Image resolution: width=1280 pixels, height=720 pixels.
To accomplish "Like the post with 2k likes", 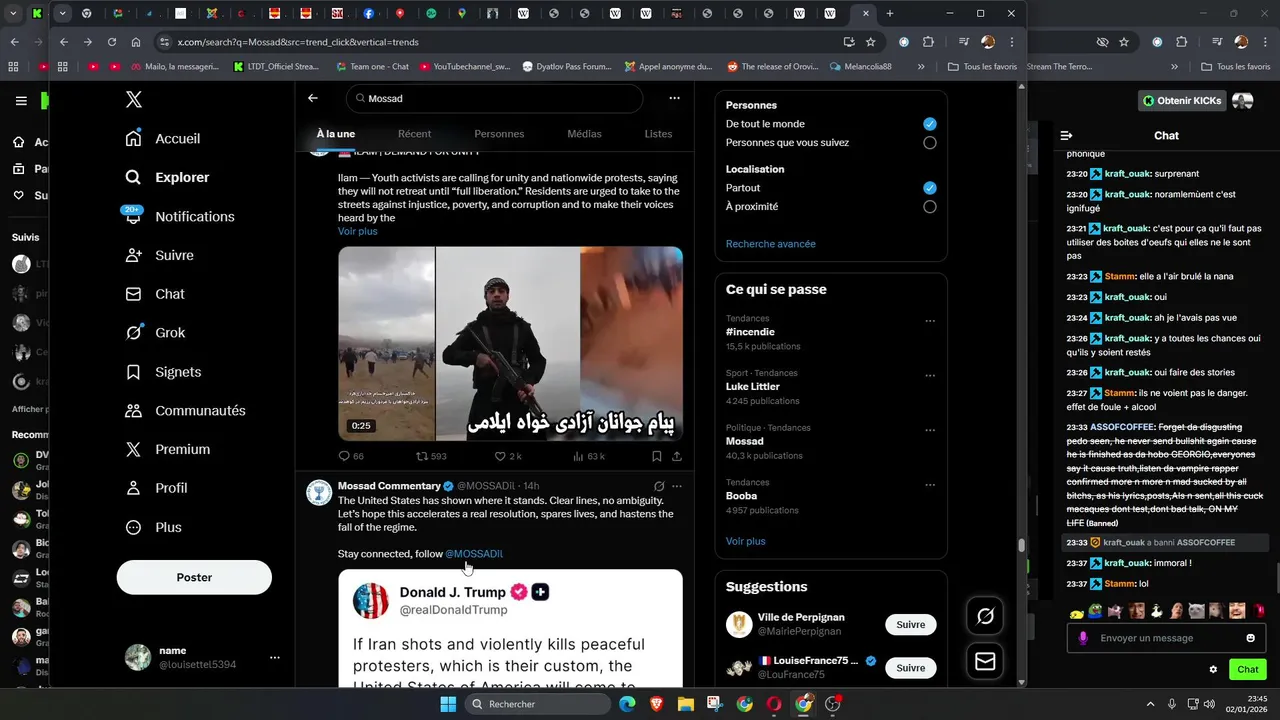I will point(507,456).
